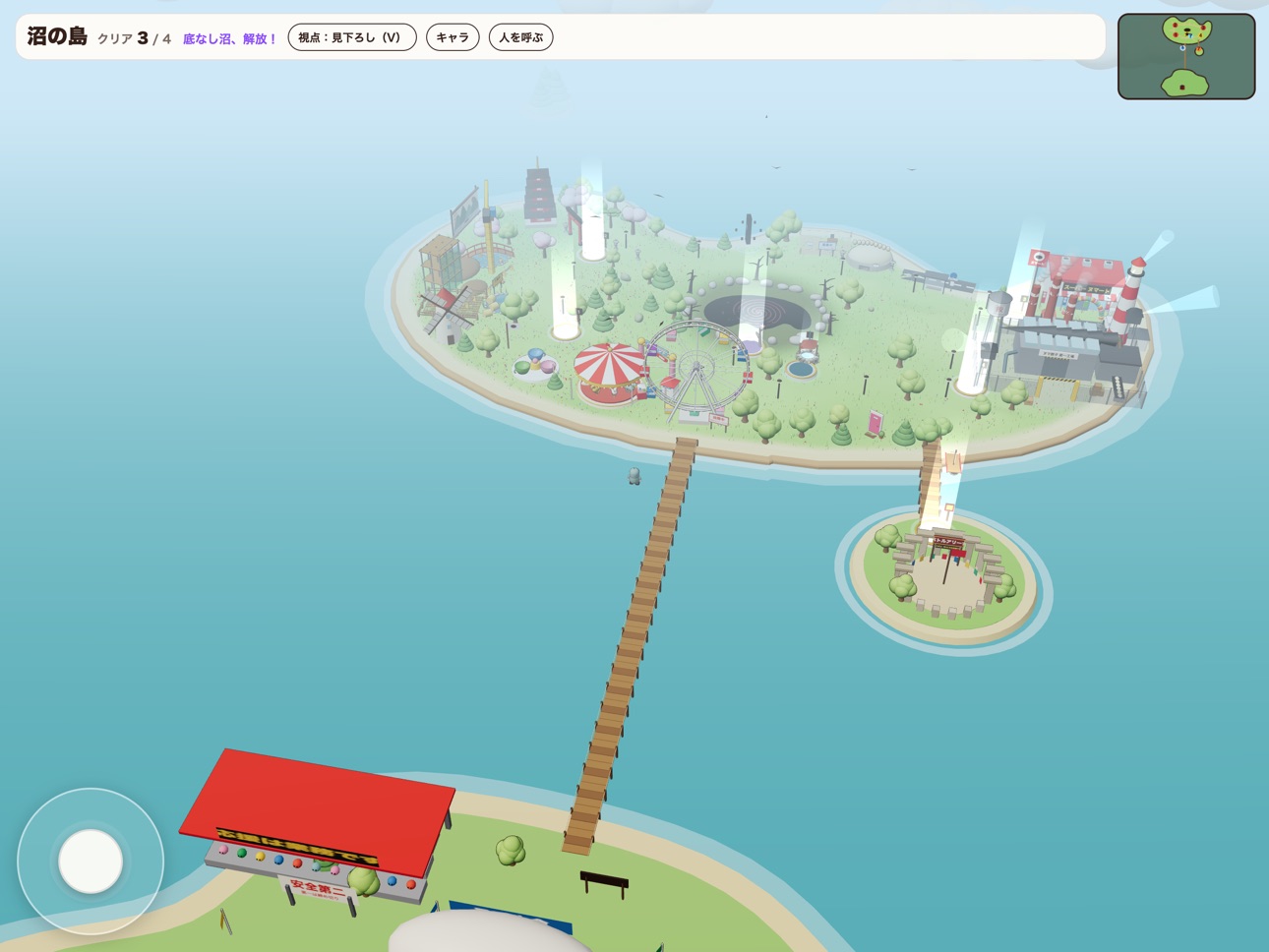Open the キャラ character menu
Viewport: 1269px width, 952px height.
click(x=453, y=37)
